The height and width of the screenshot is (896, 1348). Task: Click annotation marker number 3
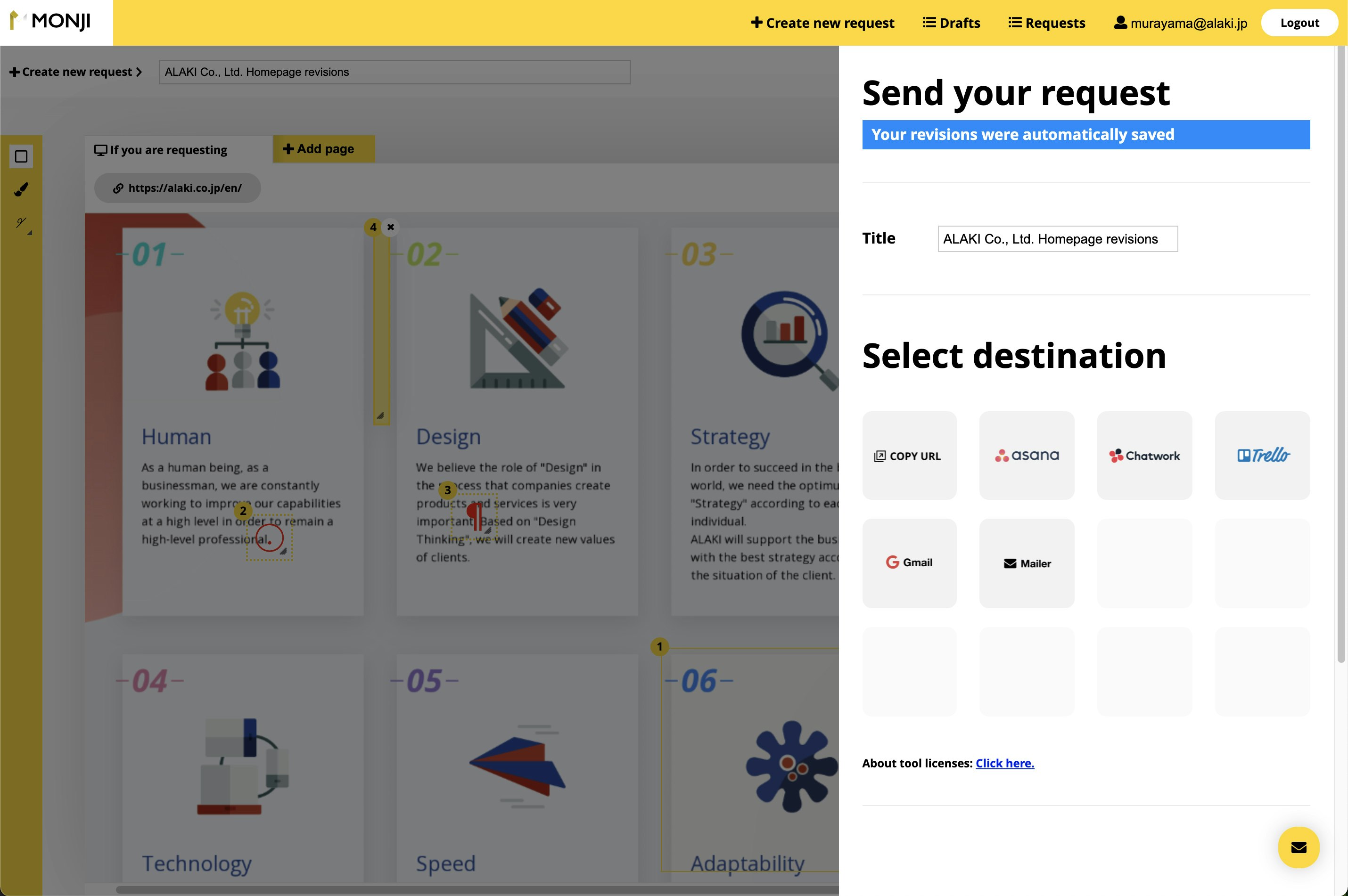coord(448,490)
